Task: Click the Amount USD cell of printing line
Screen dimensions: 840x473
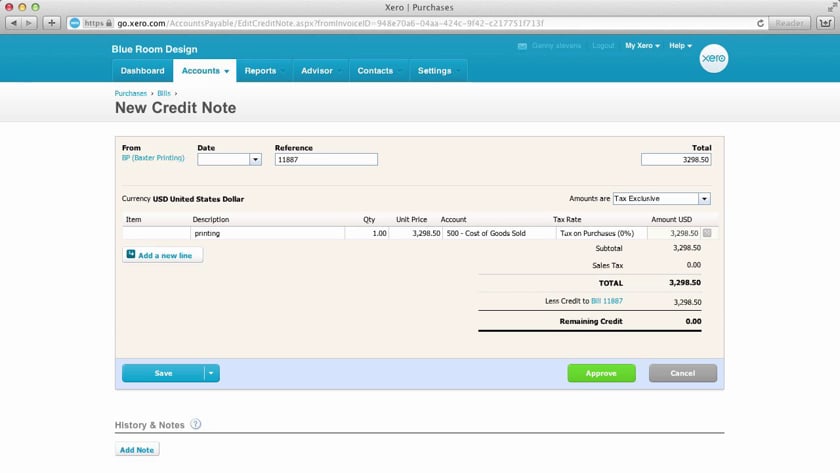Action: 674,233
